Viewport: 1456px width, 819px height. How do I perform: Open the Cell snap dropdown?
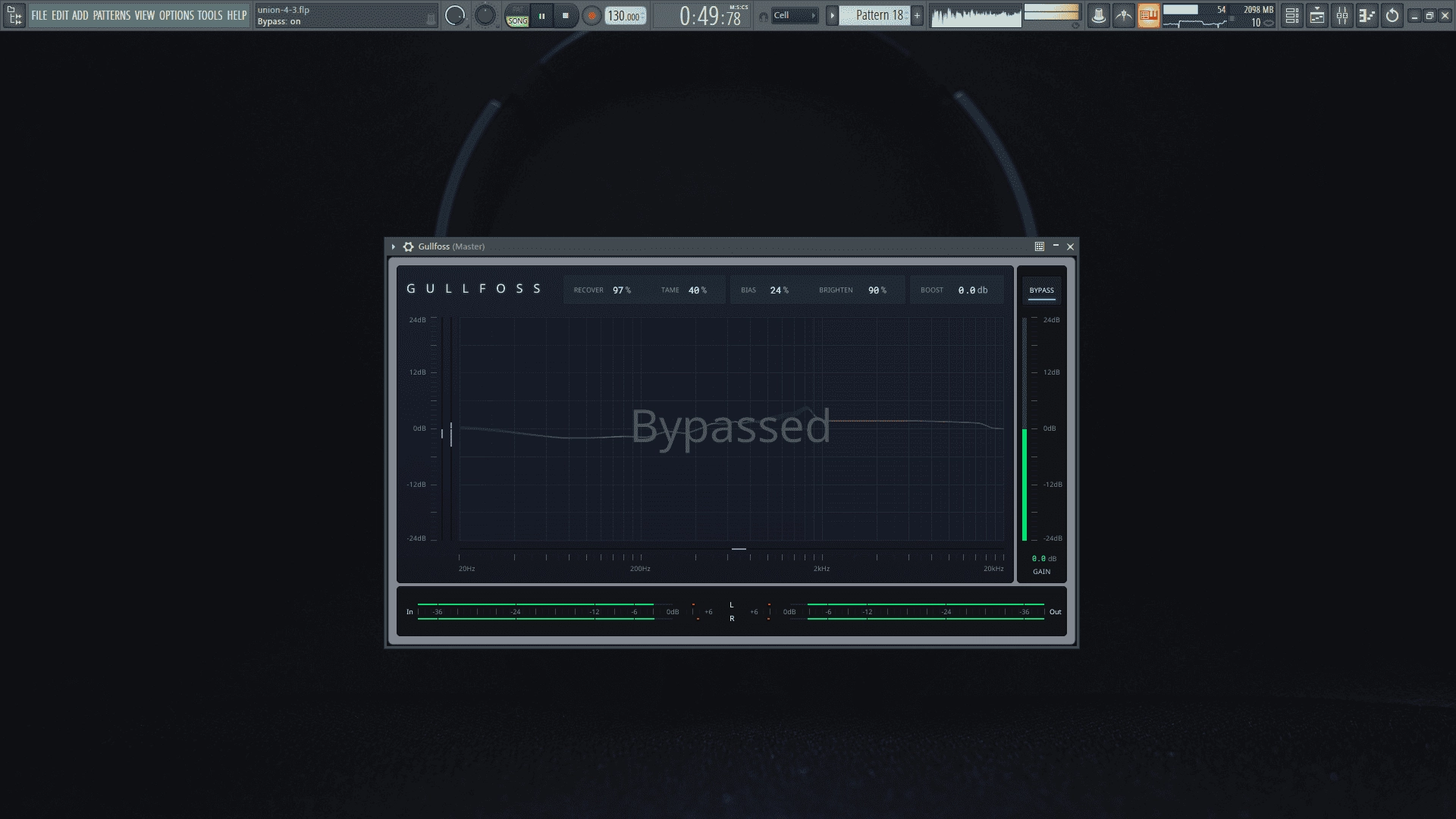tap(795, 15)
